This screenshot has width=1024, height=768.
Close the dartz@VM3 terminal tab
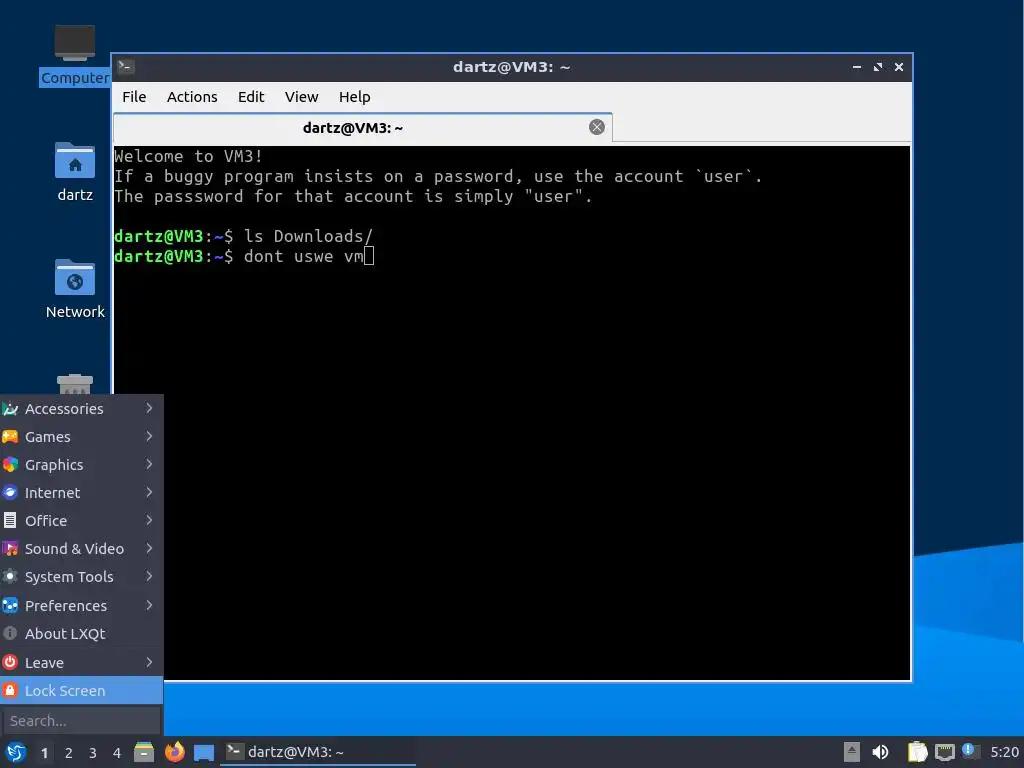596,127
